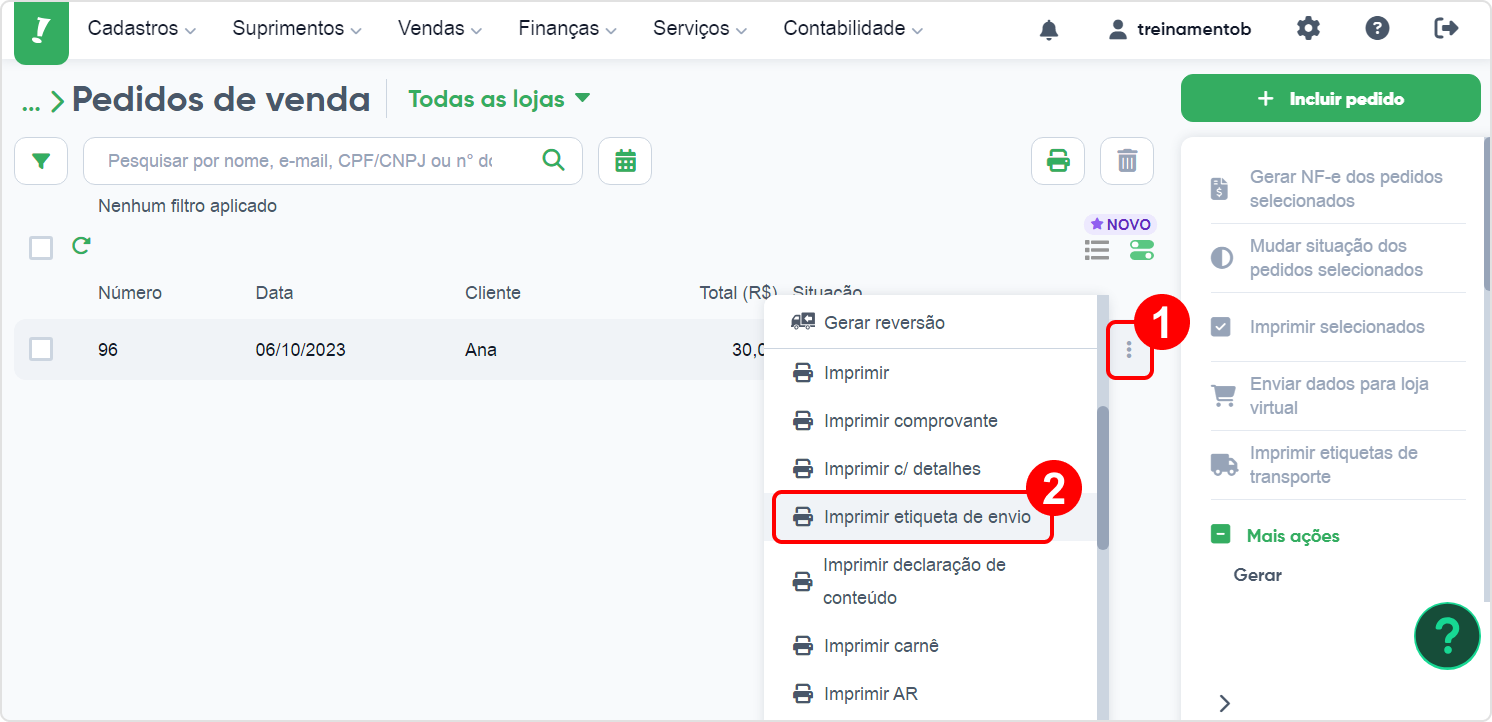This screenshot has height=722, width=1492.
Task: Click the date 06/10/2023 cell
Action: (301, 350)
